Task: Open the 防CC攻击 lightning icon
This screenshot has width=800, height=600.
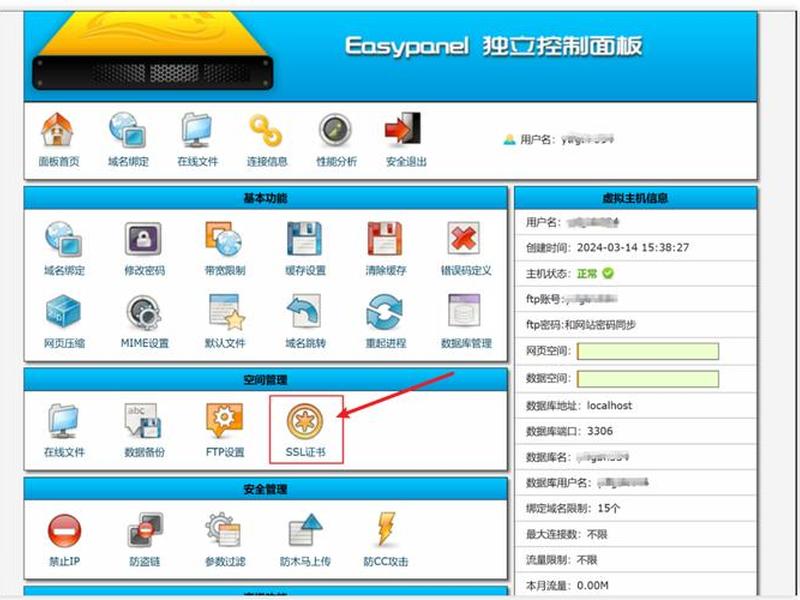Action: click(x=386, y=529)
